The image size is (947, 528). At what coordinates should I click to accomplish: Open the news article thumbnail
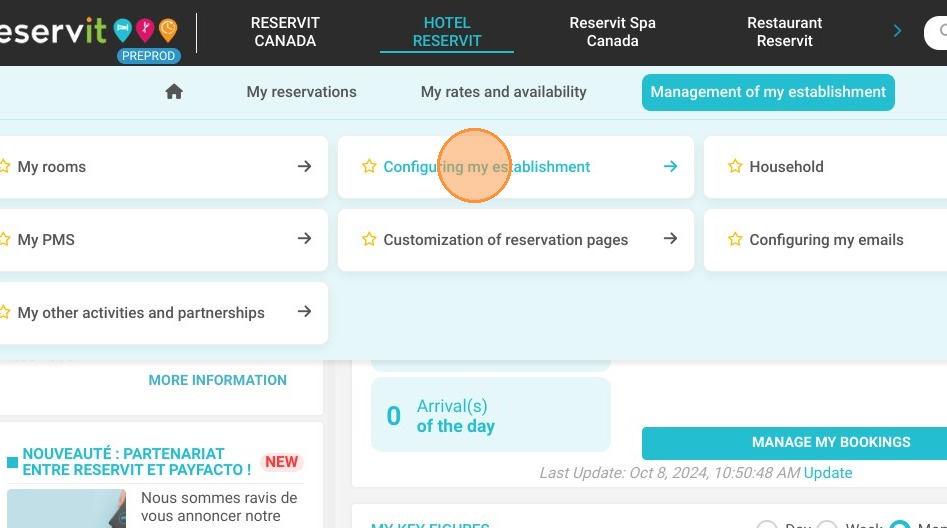pyautogui.click(x=66, y=509)
